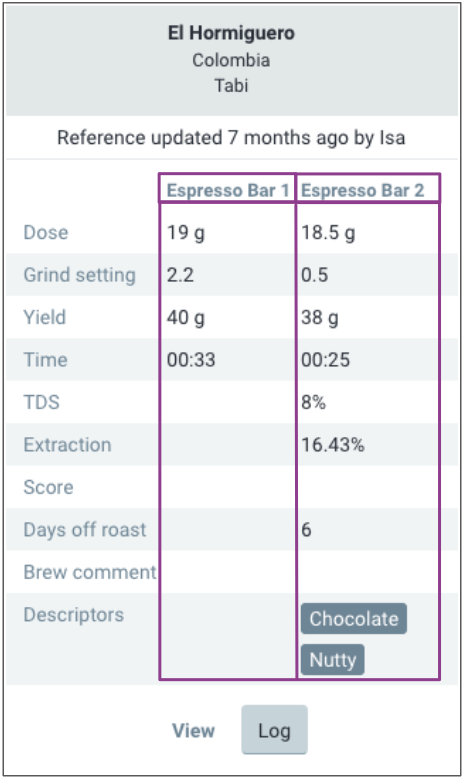464x780 pixels.
Task: Click the View link
Action: coord(193,730)
